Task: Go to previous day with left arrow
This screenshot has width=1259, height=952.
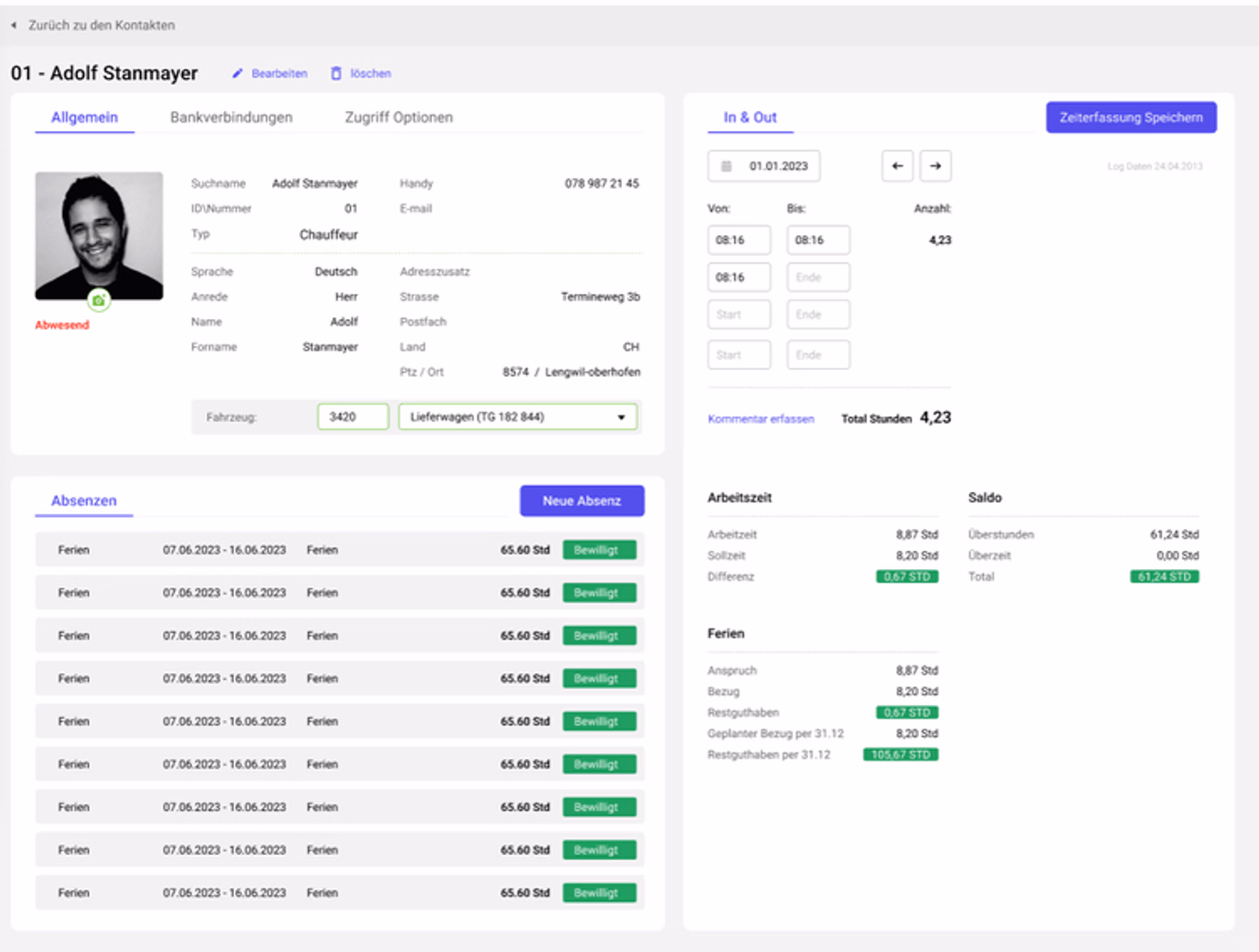Action: [897, 166]
